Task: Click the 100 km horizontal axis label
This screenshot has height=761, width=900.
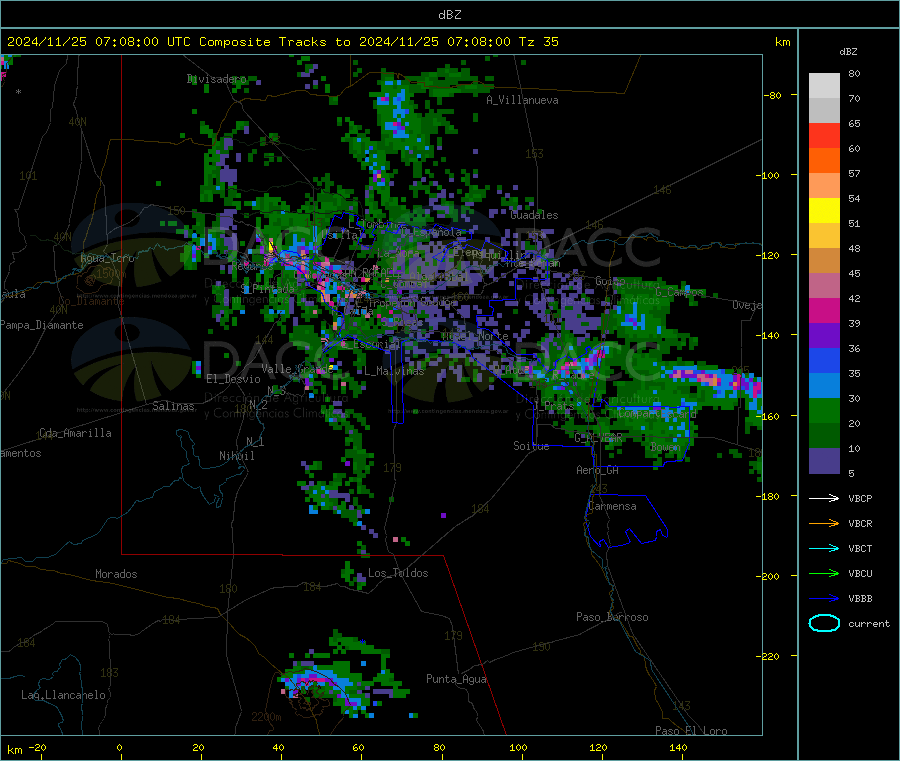Action: [518, 748]
